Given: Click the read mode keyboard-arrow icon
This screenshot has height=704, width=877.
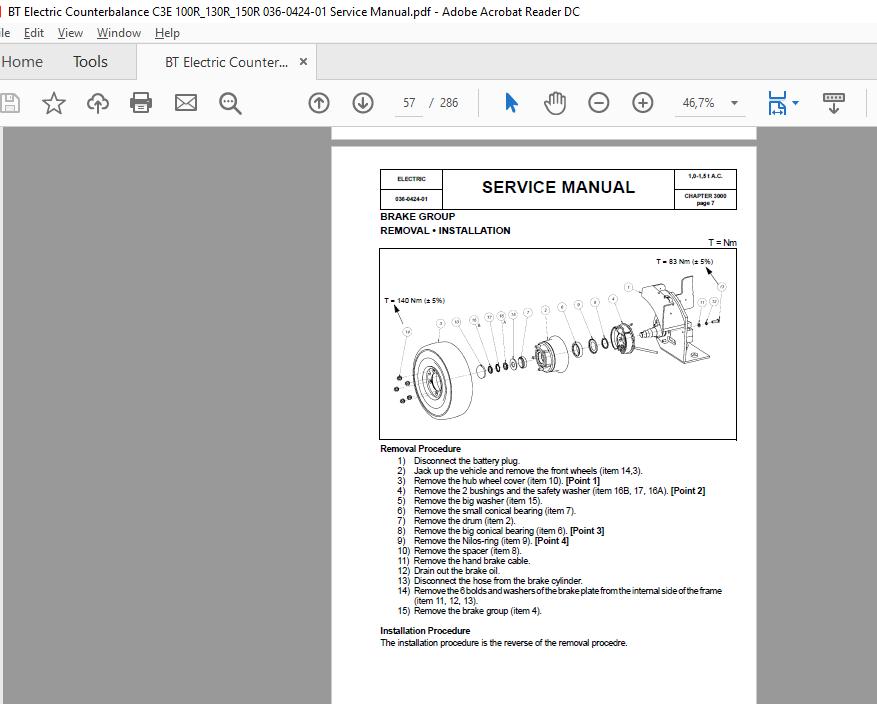Looking at the screenshot, I should pyautogui.click(x=833, y=103).
